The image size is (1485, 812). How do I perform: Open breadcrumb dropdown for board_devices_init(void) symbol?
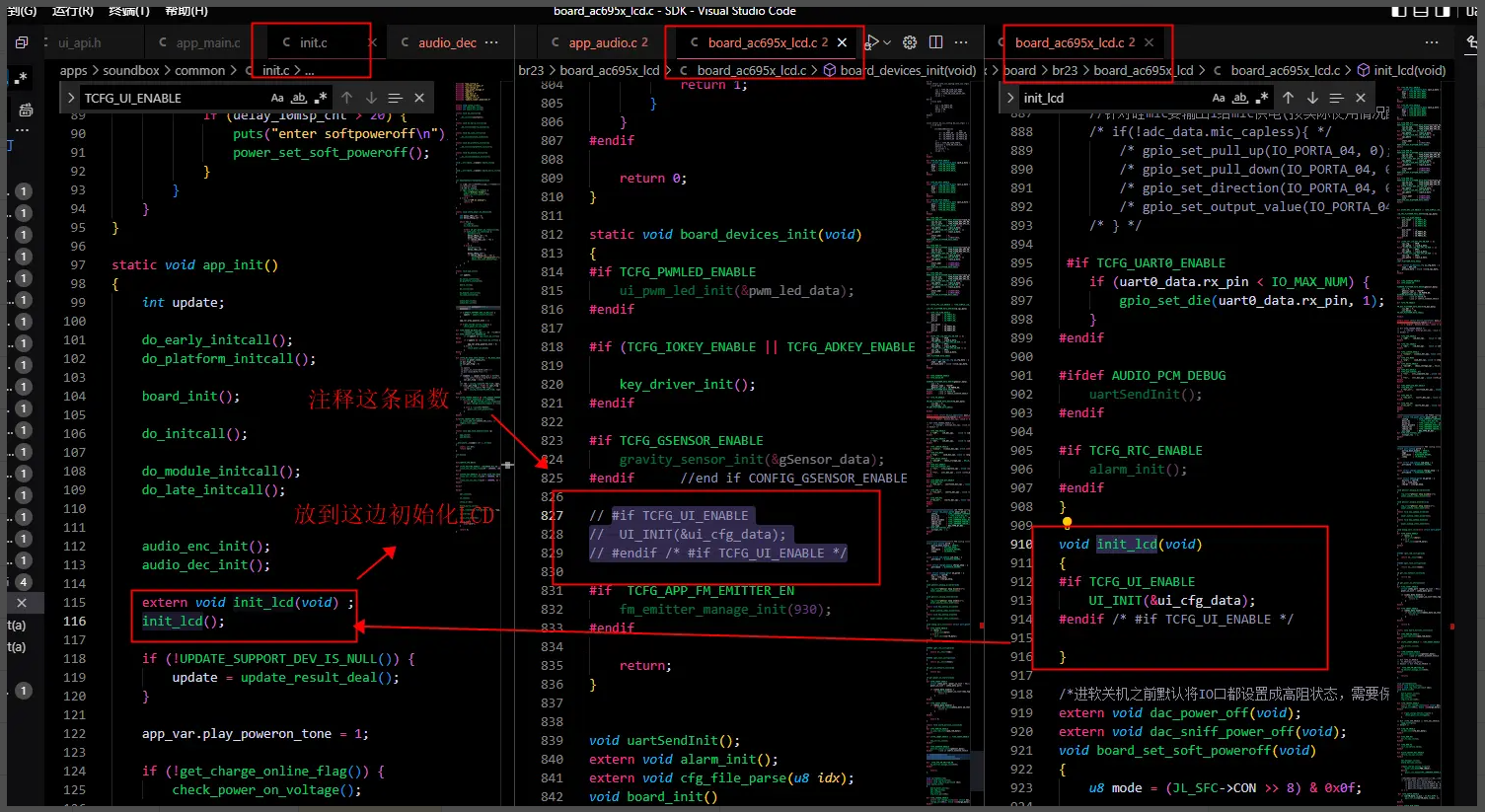tap(899, 70)
